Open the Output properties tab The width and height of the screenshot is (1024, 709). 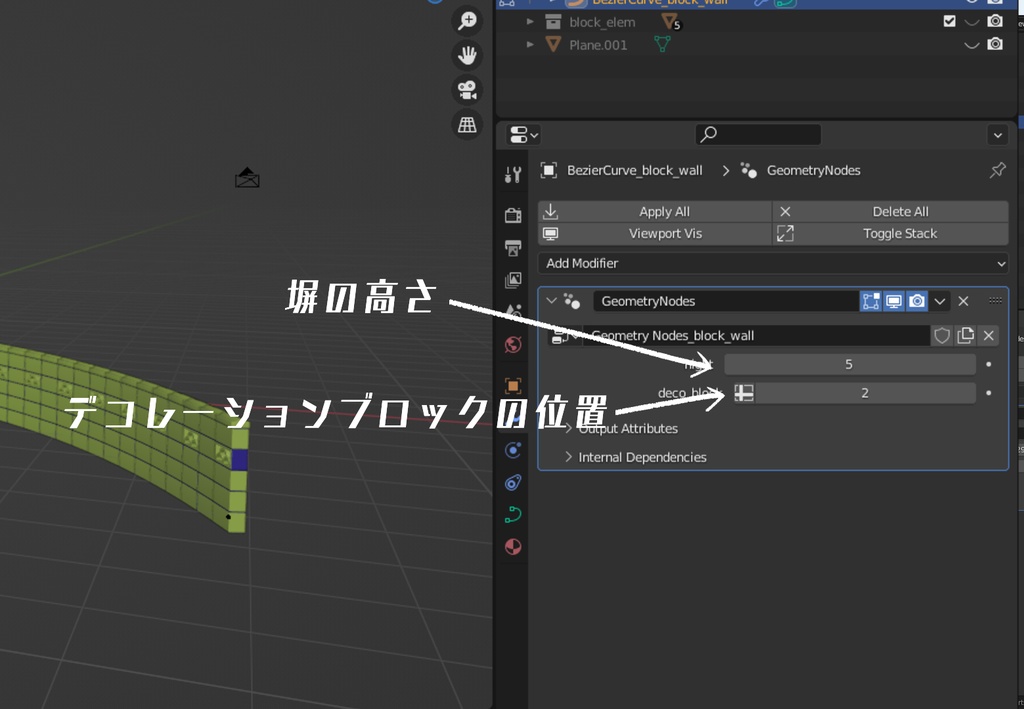513,248
